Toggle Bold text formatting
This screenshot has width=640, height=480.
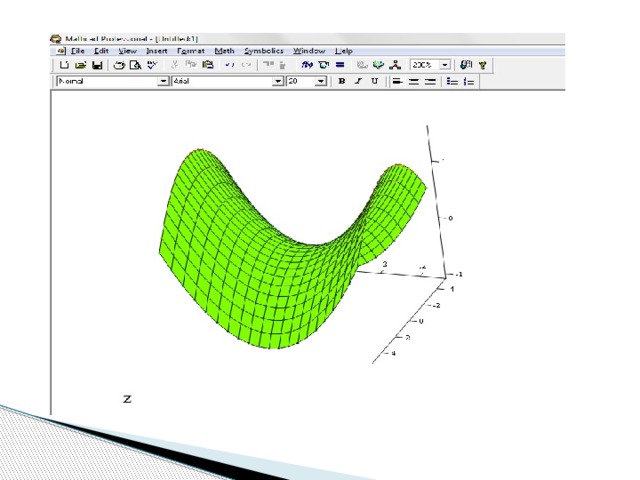click(342, 82)
